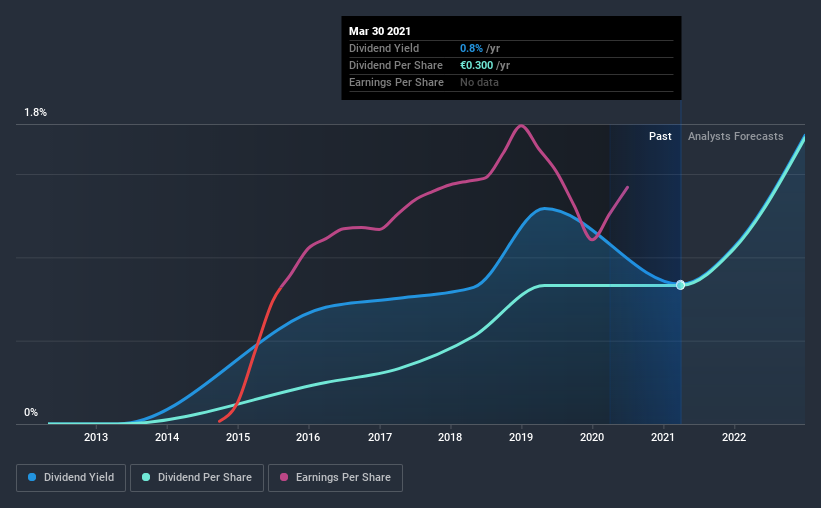Click the 0% y-axis label
821x508 pixels.
point(31,413)
